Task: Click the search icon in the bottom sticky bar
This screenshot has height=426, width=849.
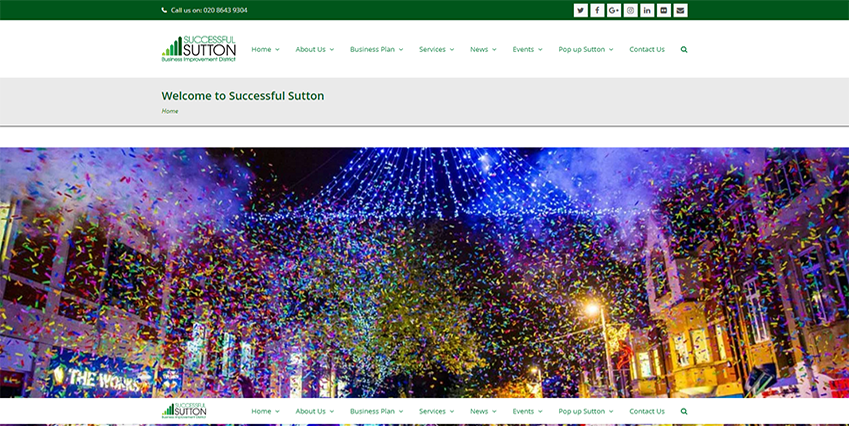Action: pos(684,411)
